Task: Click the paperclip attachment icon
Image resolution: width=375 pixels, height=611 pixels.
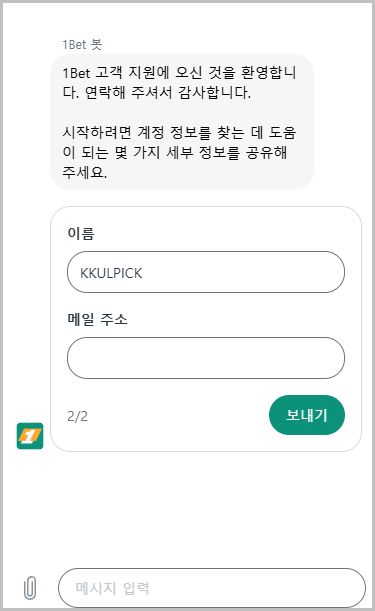Action: point(30,588)
